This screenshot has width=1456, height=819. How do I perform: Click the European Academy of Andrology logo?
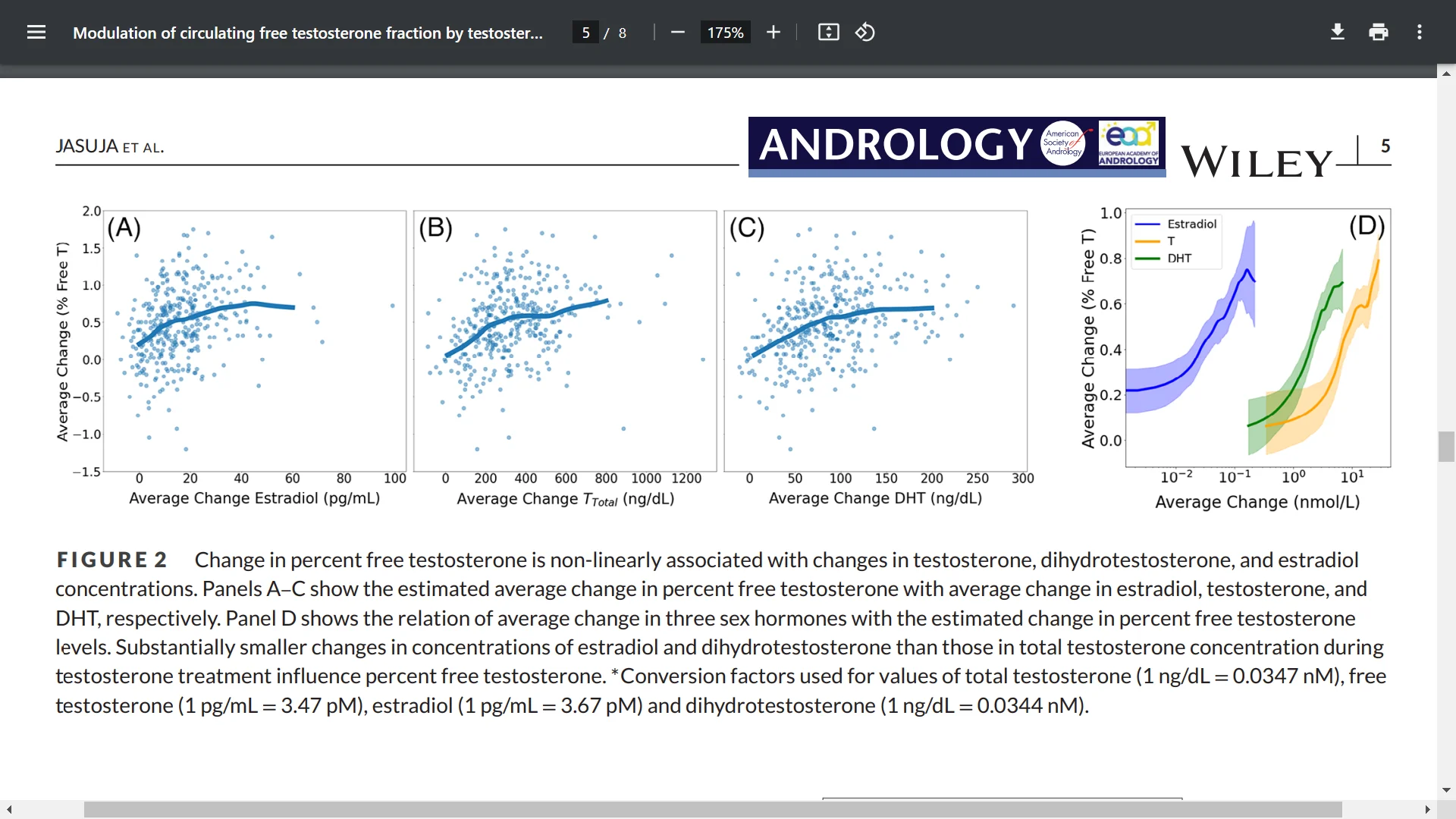(x=1129, y=143)
